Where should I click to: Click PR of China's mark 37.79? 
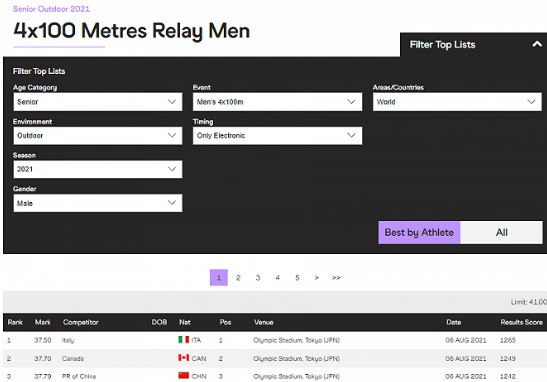(x=43, y=376)
